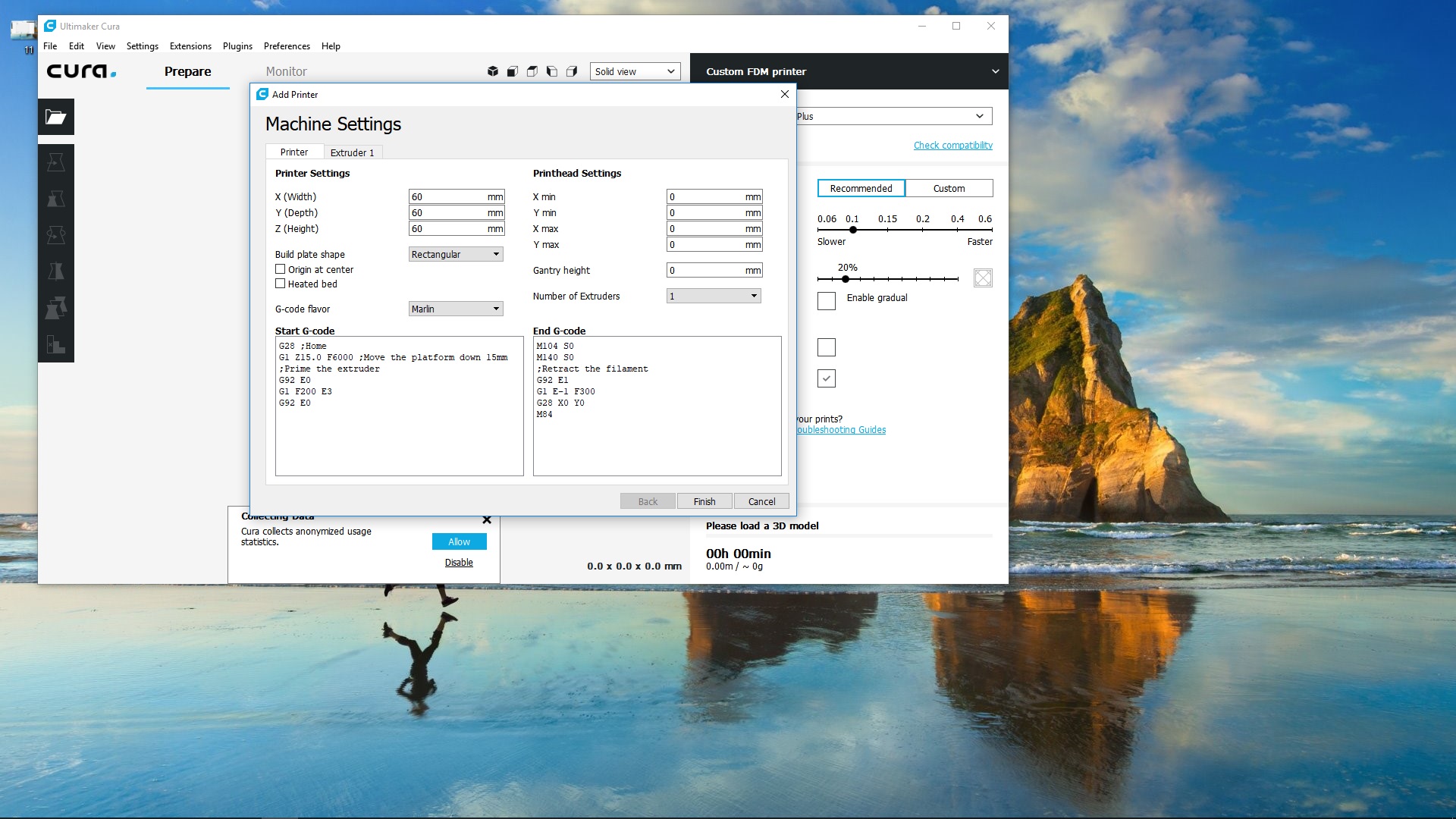Click Allow for Cura data collection
The height and width of the screenshot is (819, 1456).
459,541
